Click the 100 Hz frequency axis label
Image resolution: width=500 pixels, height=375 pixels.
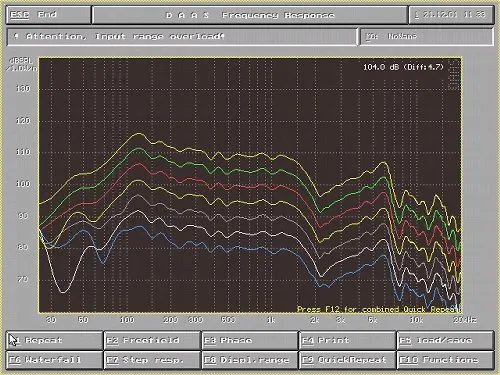coord(127,320)
